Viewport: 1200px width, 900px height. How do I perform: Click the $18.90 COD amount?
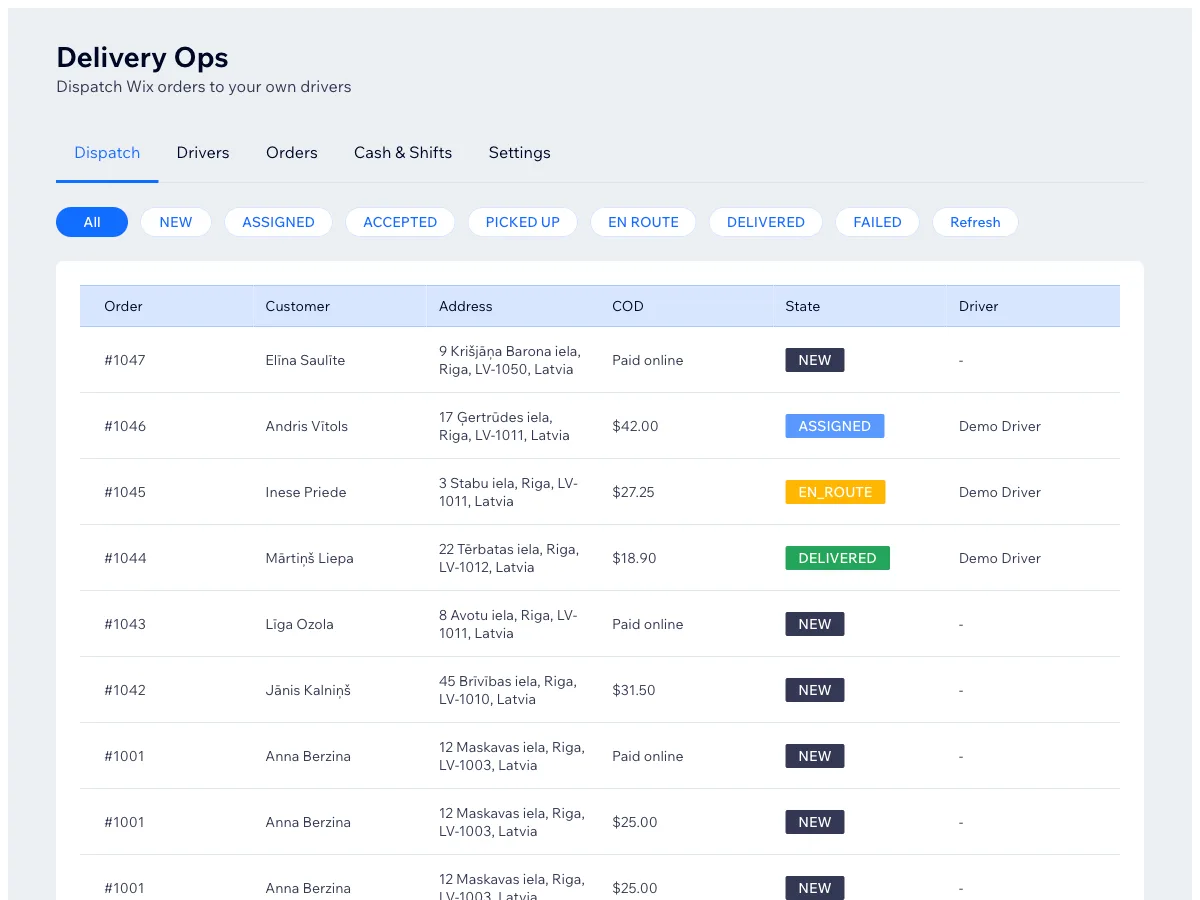click(x=634, y=558)
